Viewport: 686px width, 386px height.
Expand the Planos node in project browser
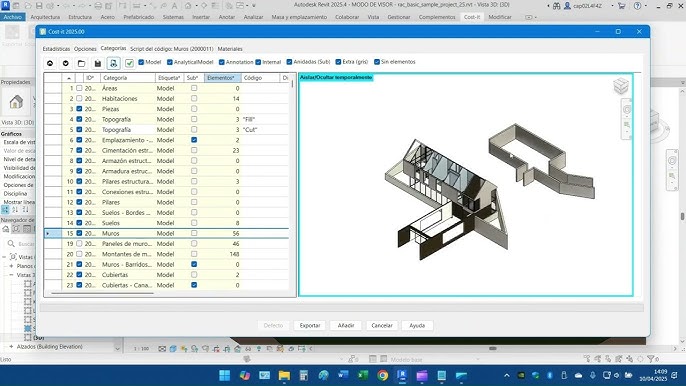coord(11,266)
